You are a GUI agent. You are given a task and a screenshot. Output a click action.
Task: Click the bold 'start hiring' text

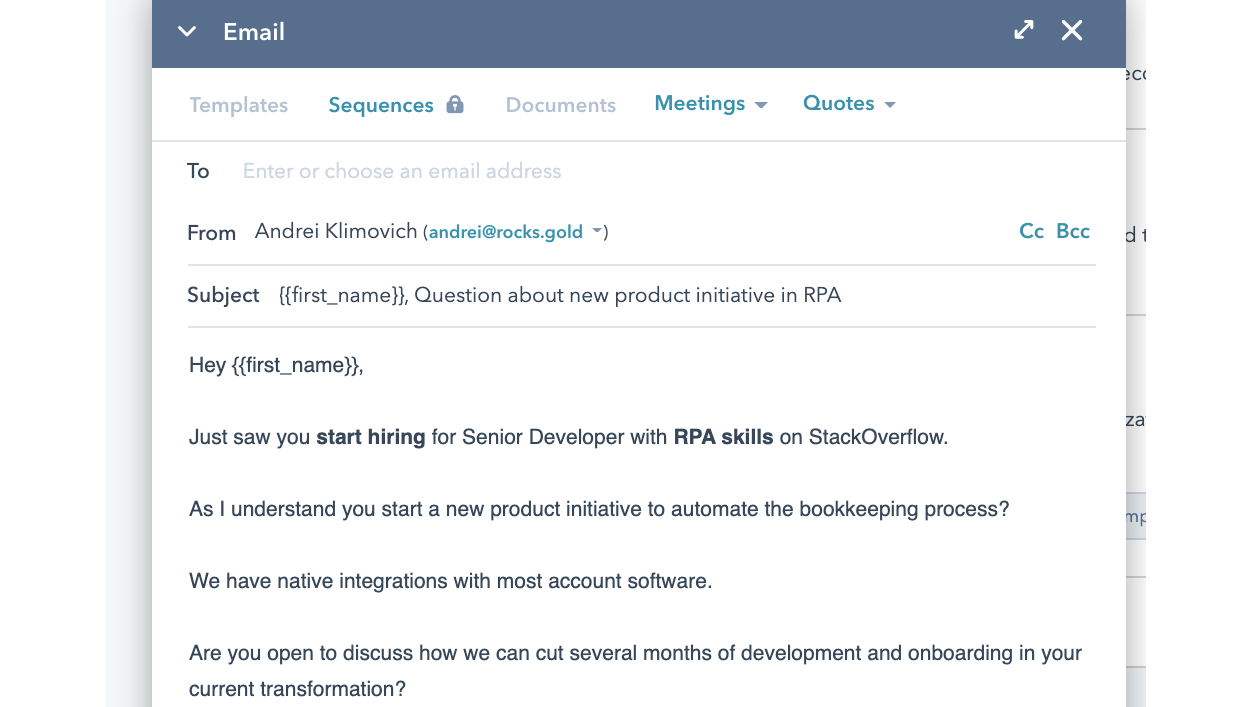pyautogui.click(x=370, y=437)
